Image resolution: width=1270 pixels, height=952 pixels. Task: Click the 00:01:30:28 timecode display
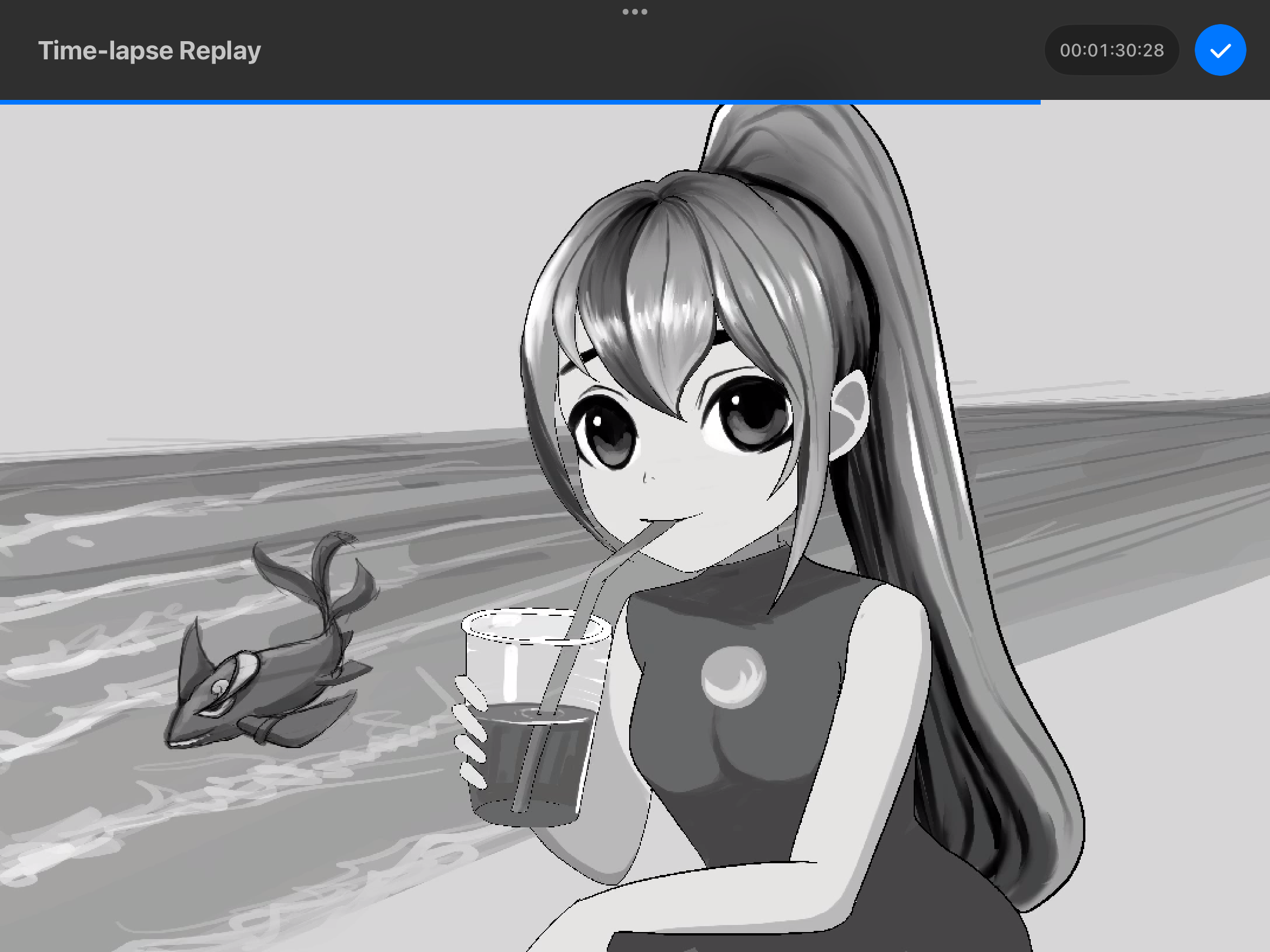pos(1111,51)
